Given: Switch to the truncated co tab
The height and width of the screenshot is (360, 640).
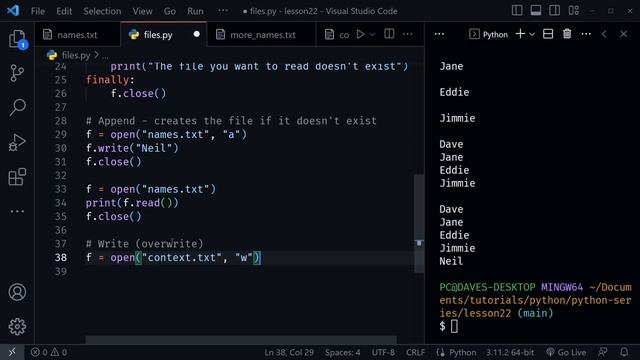Looking at the screenshot, I should pyautogui.click(x=338, y=35).
